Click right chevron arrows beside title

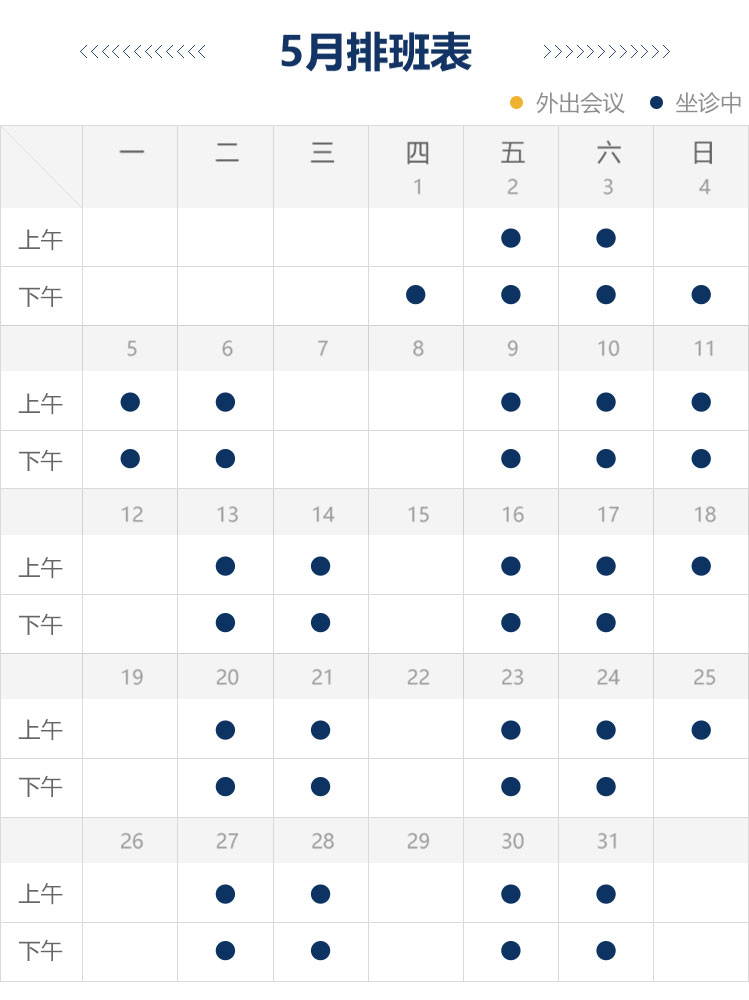click(x=606, y=52)
